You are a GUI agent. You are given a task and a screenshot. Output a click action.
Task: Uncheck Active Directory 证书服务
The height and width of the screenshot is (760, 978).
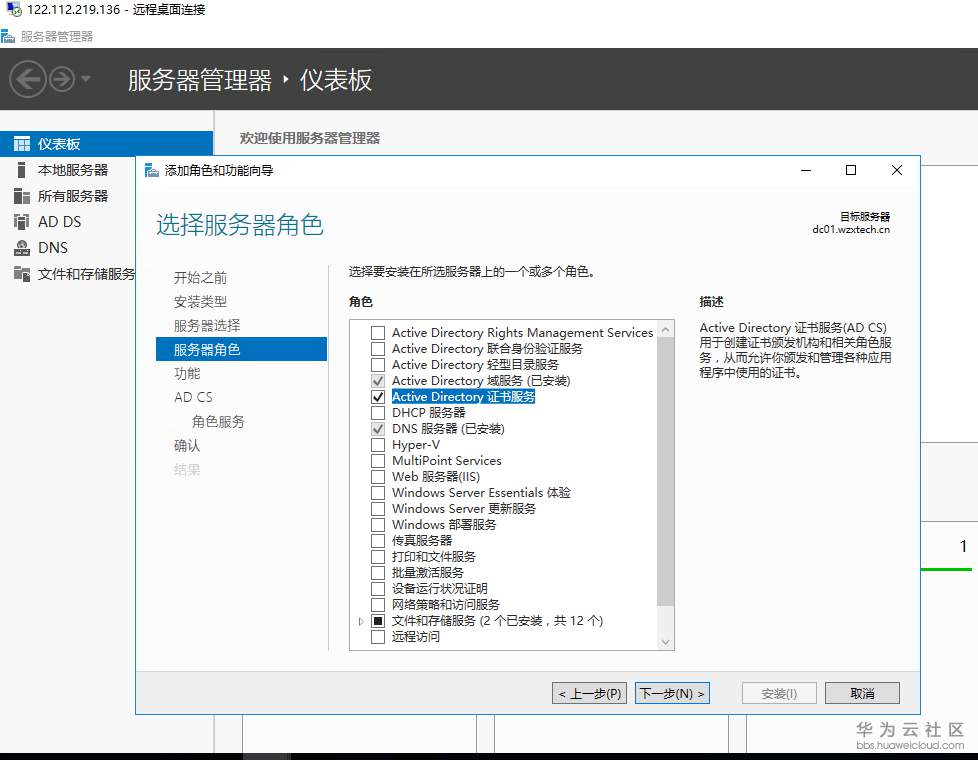click(x=377, y=397)
